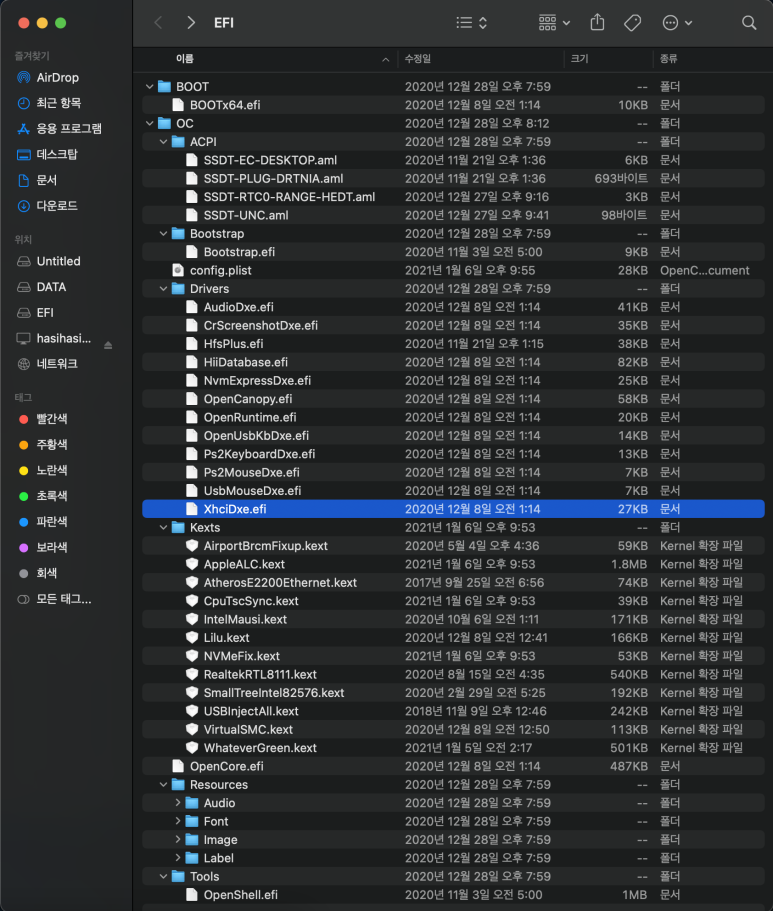This screenshot has width=773, height=911.
Task: Click the magnifying glass search icon
Action: 747,22
